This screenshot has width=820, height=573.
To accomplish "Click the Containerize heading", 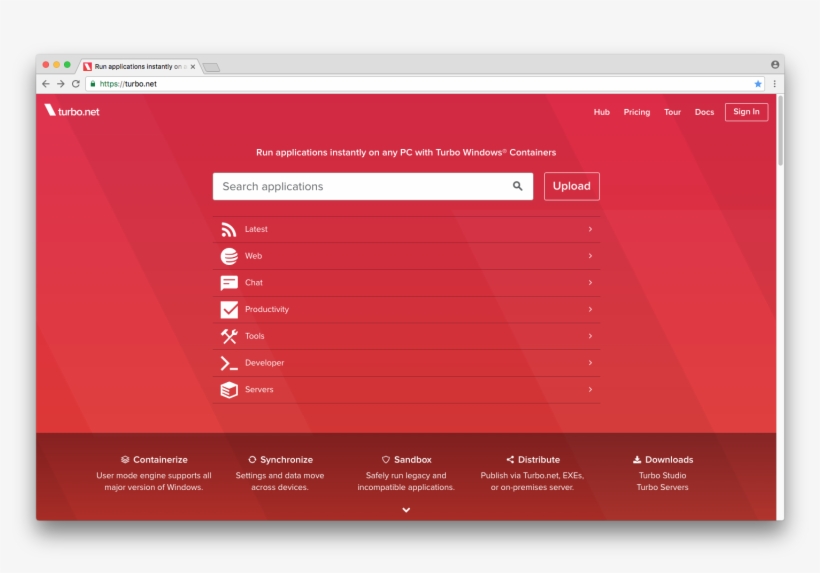I will (160, 460).
